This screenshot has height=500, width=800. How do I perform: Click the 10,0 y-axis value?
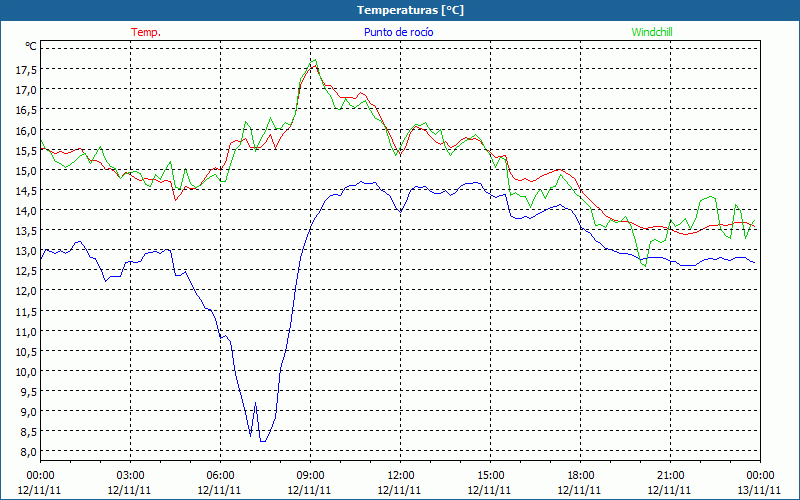tap(26, 372)
